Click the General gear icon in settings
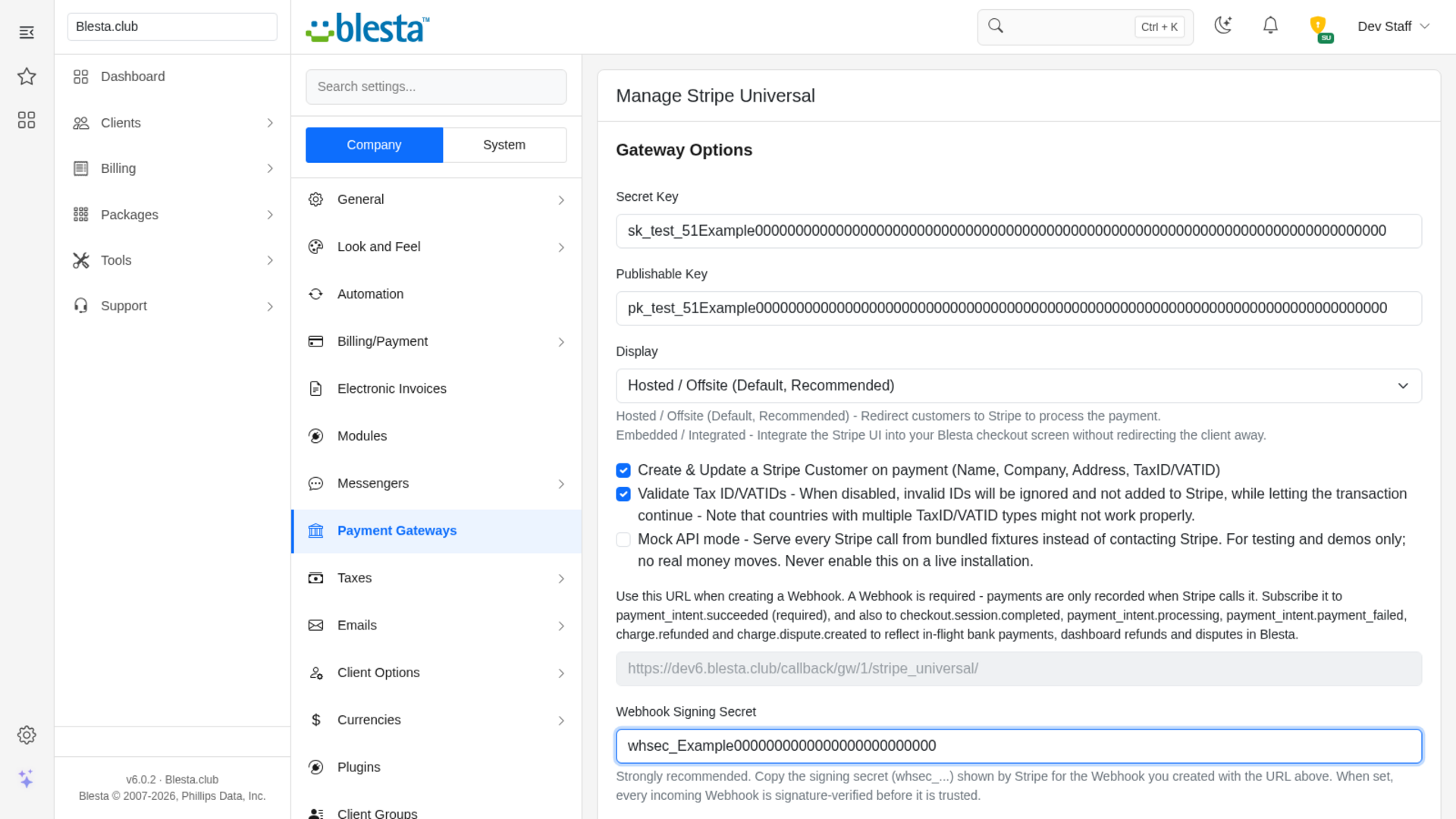 pyautogui.click(x=316, y=199)
